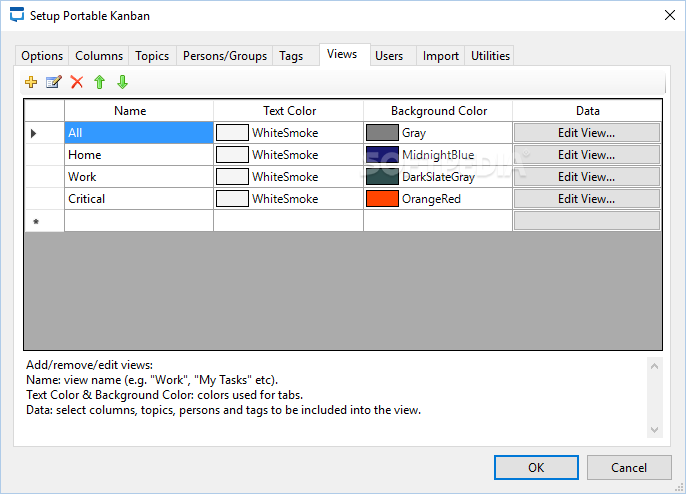Screen dimensions: 686x494
Task: Open the Options tab
Action: (42, 56)
